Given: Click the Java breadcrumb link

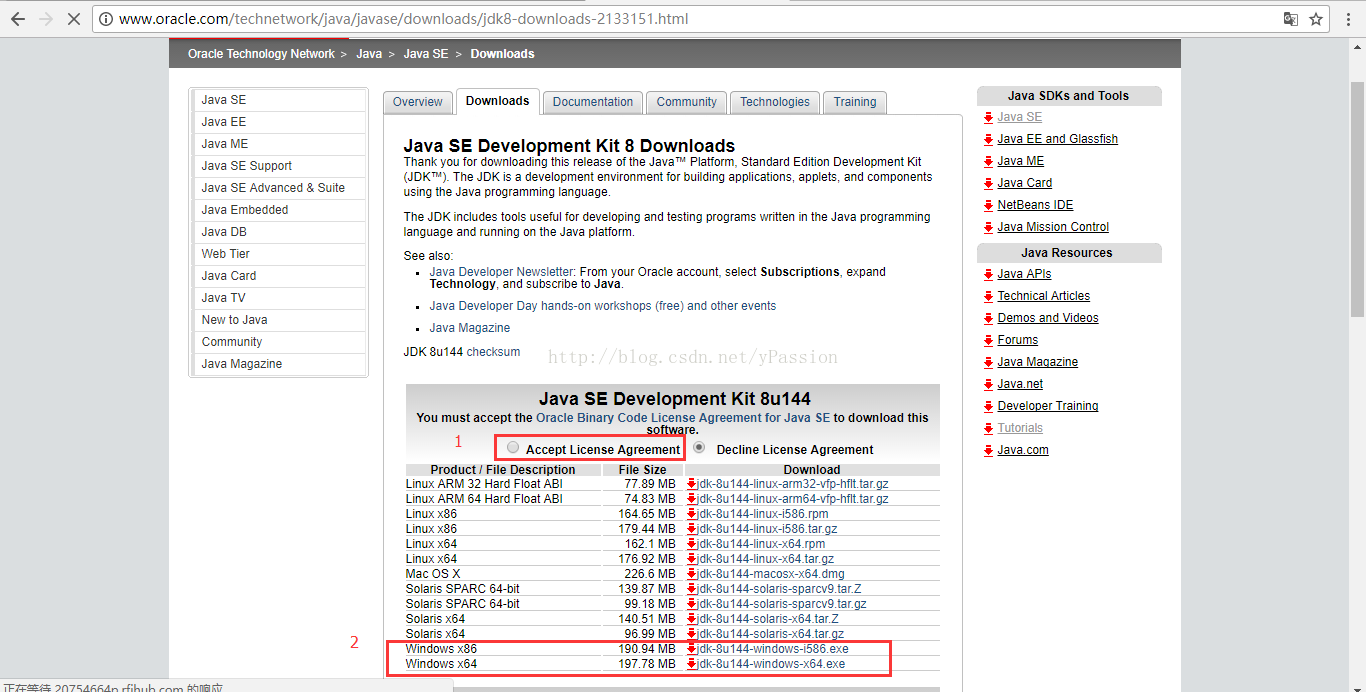Looking at the screenshot, I should pyautogui.click(x=369, y=54).
